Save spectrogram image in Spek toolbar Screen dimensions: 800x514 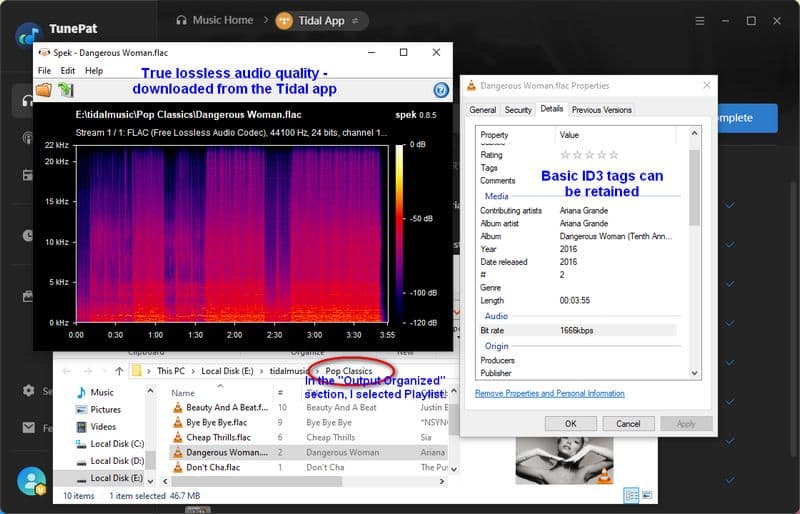[x=66, y=90]
